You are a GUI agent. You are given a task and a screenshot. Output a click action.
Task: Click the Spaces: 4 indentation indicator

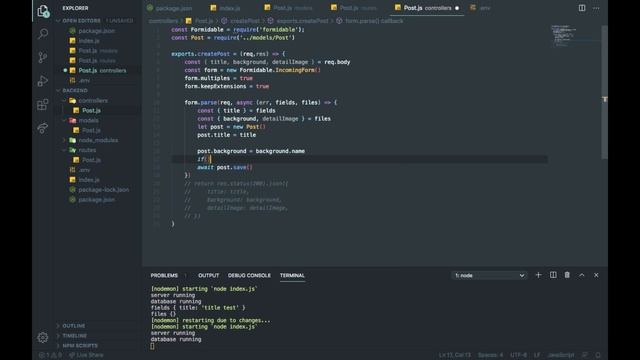490,355
